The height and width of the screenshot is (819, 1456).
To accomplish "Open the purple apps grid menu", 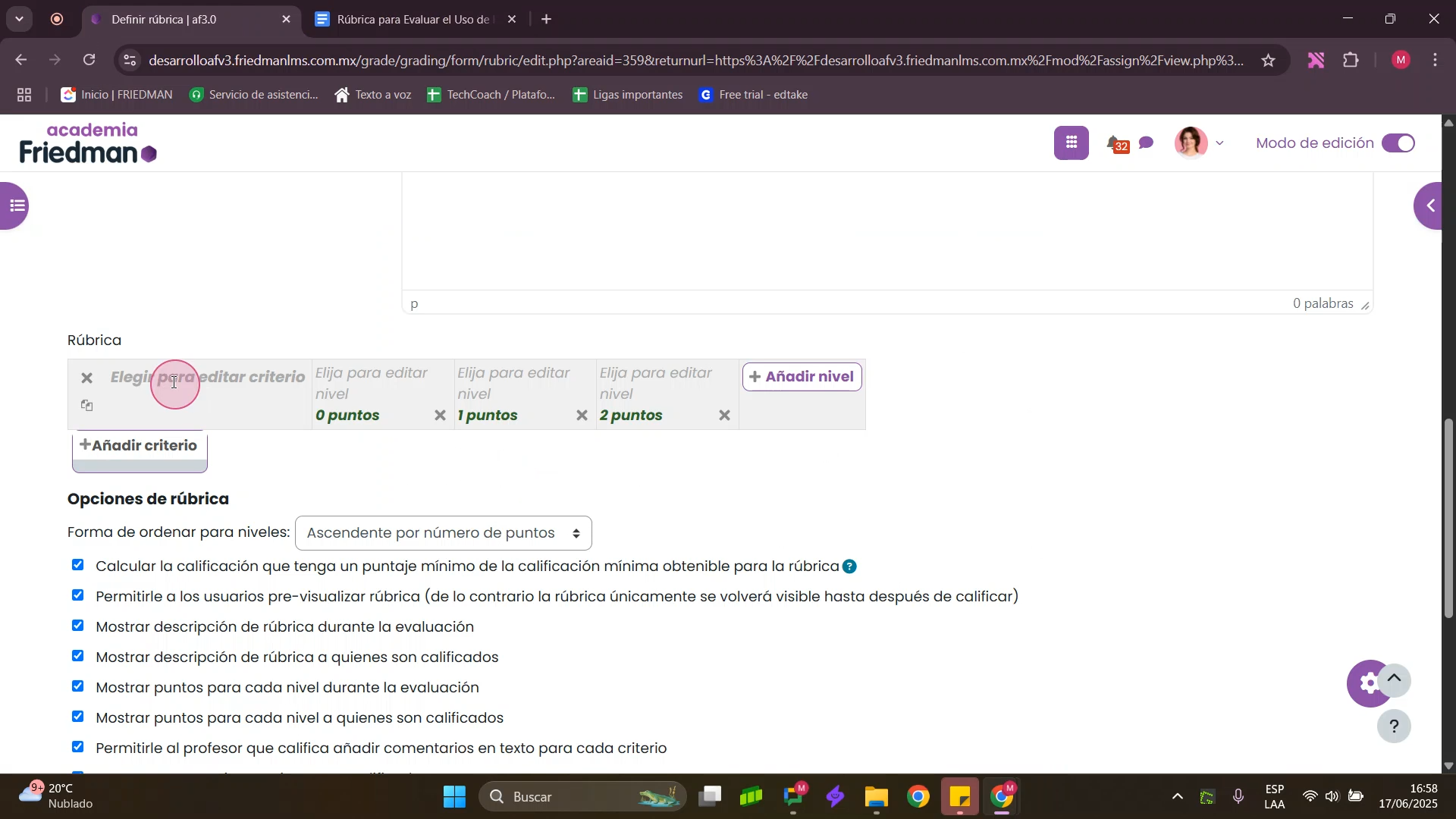I will pyautogui.click(x=1071, y=143).
